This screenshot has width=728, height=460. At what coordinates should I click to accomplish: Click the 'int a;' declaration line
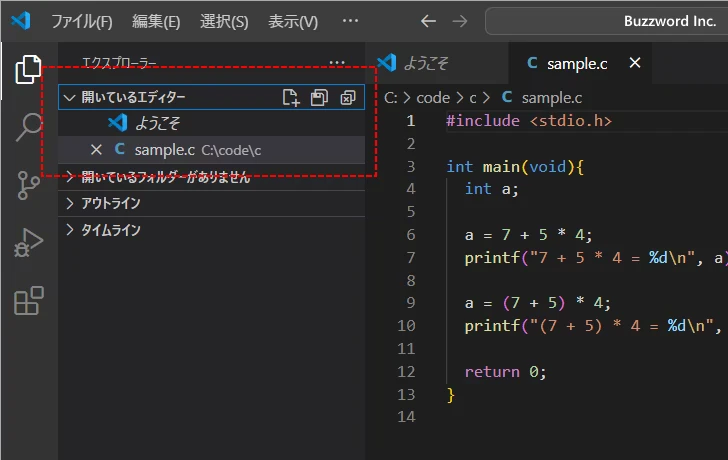[x=491, y=189]
